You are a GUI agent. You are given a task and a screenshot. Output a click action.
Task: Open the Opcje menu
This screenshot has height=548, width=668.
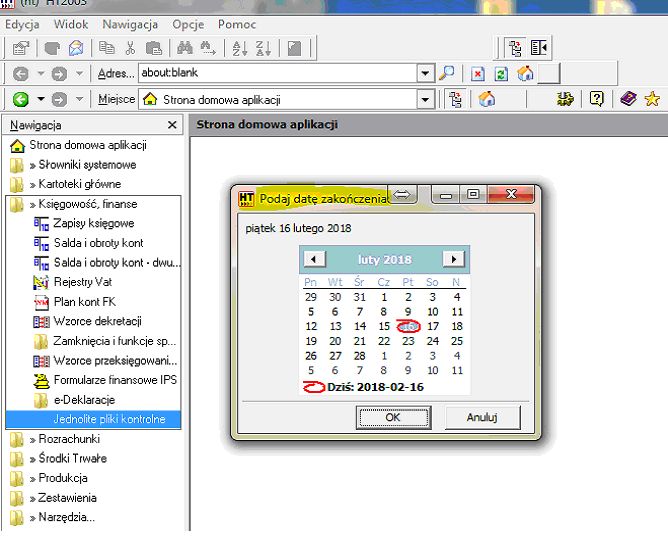[188, 24]
